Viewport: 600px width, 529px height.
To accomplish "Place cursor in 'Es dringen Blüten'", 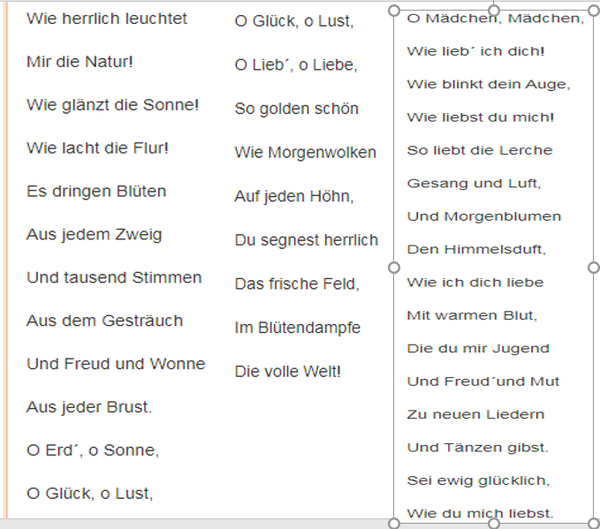I will click(x=96, y=191).
